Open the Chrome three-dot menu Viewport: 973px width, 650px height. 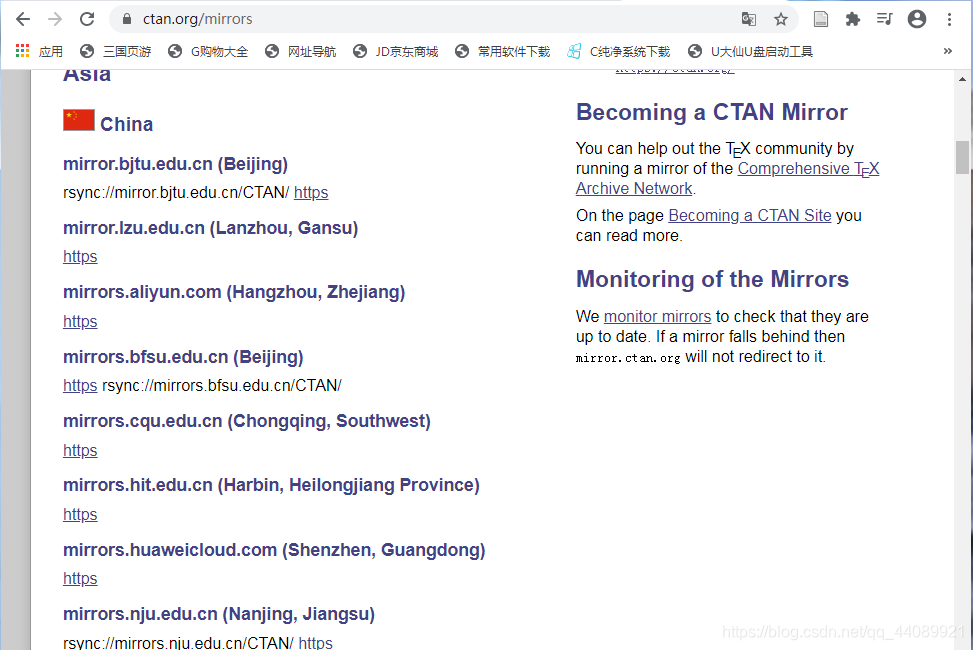(949, 19)
